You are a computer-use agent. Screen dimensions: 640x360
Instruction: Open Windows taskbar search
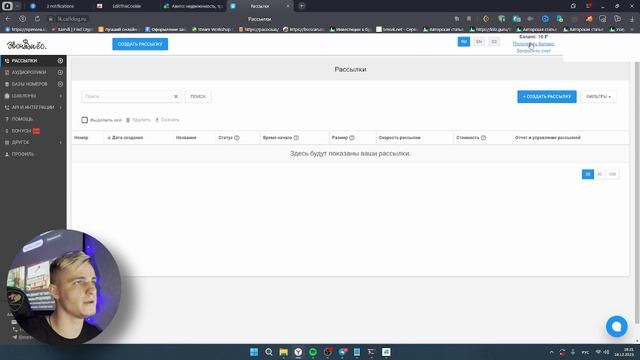point(269,352)
